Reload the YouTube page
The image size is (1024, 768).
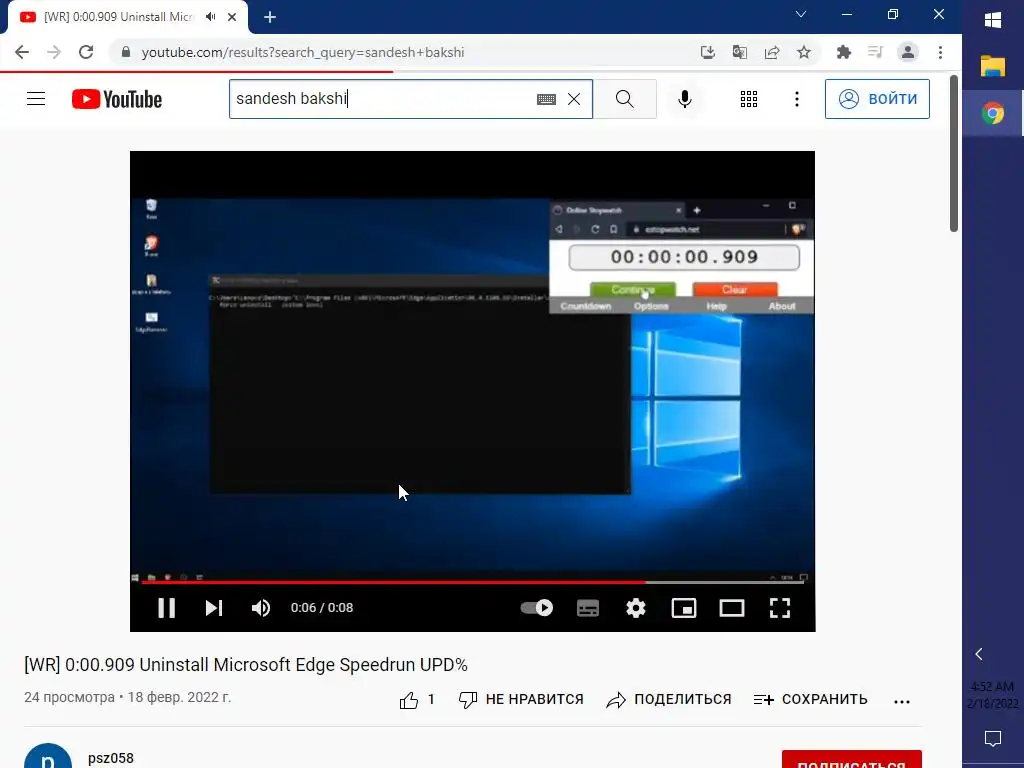coord(86,52)
